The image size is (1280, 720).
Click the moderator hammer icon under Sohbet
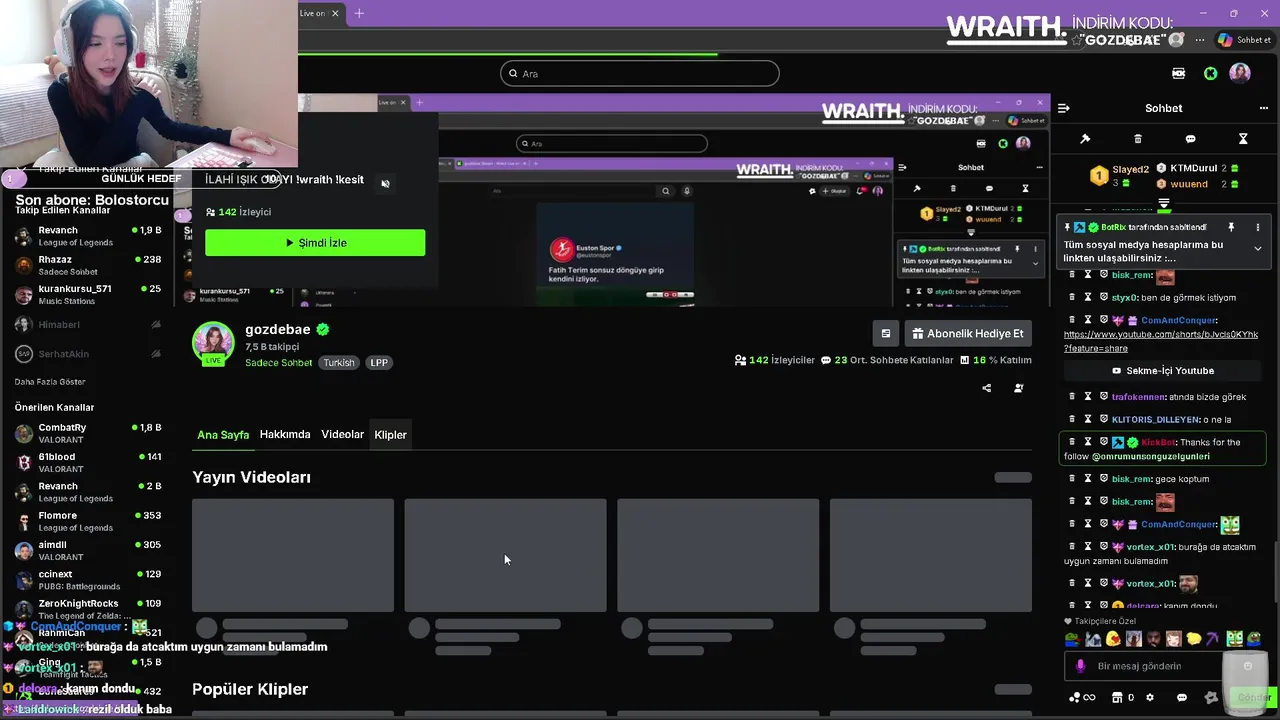[x=1085, y=139]
